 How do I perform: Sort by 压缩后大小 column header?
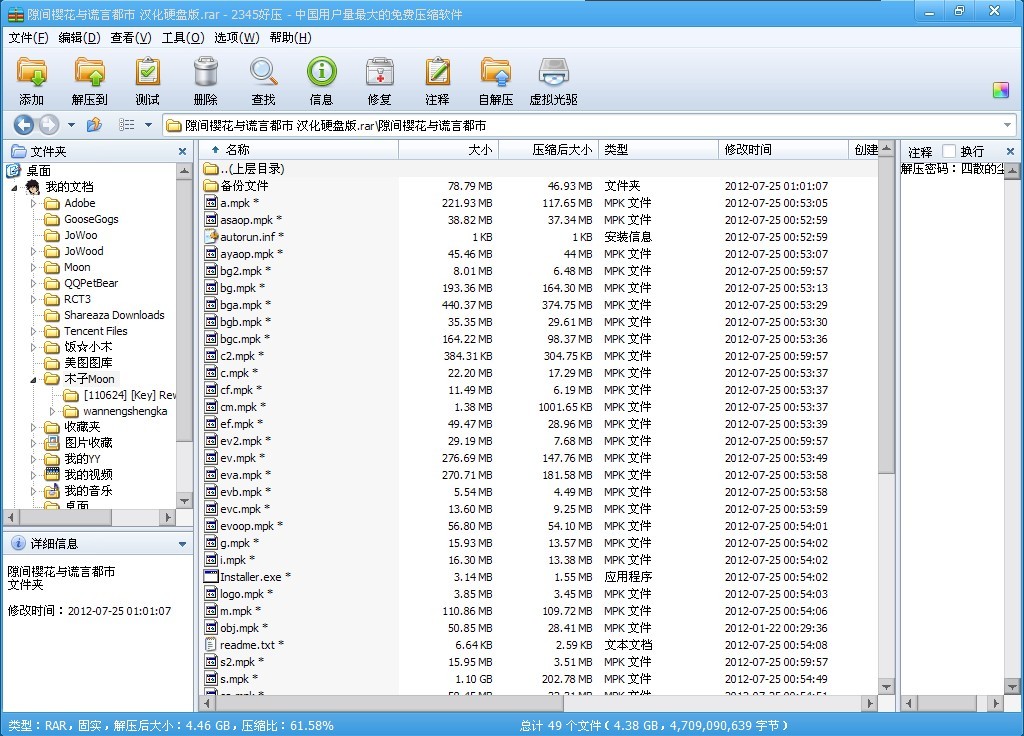click(549, 150)
